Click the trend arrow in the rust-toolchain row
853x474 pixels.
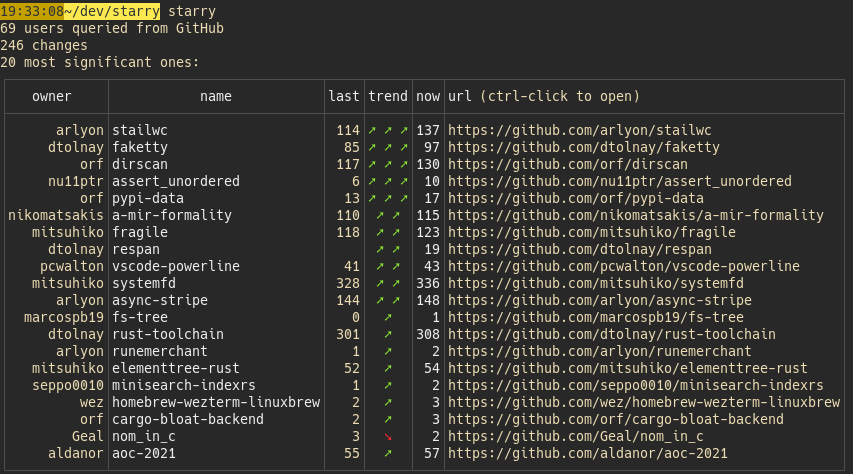tap(388, 334)
